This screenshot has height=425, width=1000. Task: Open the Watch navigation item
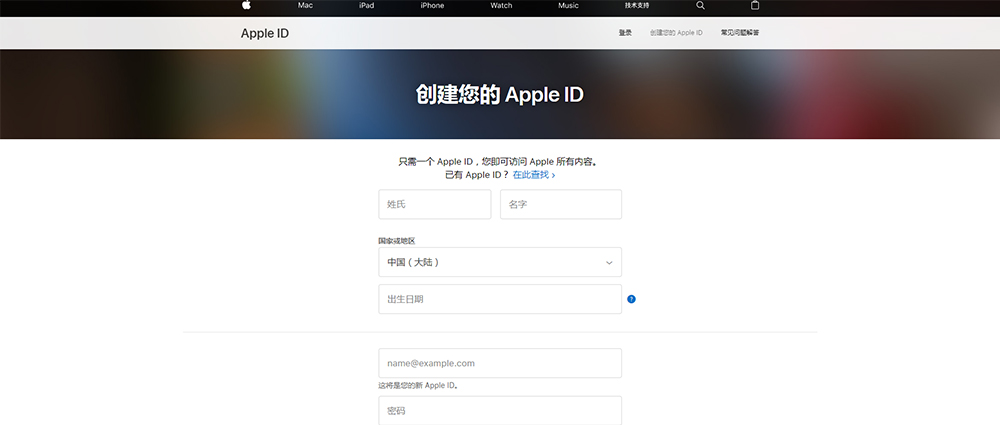pos(501,5)
